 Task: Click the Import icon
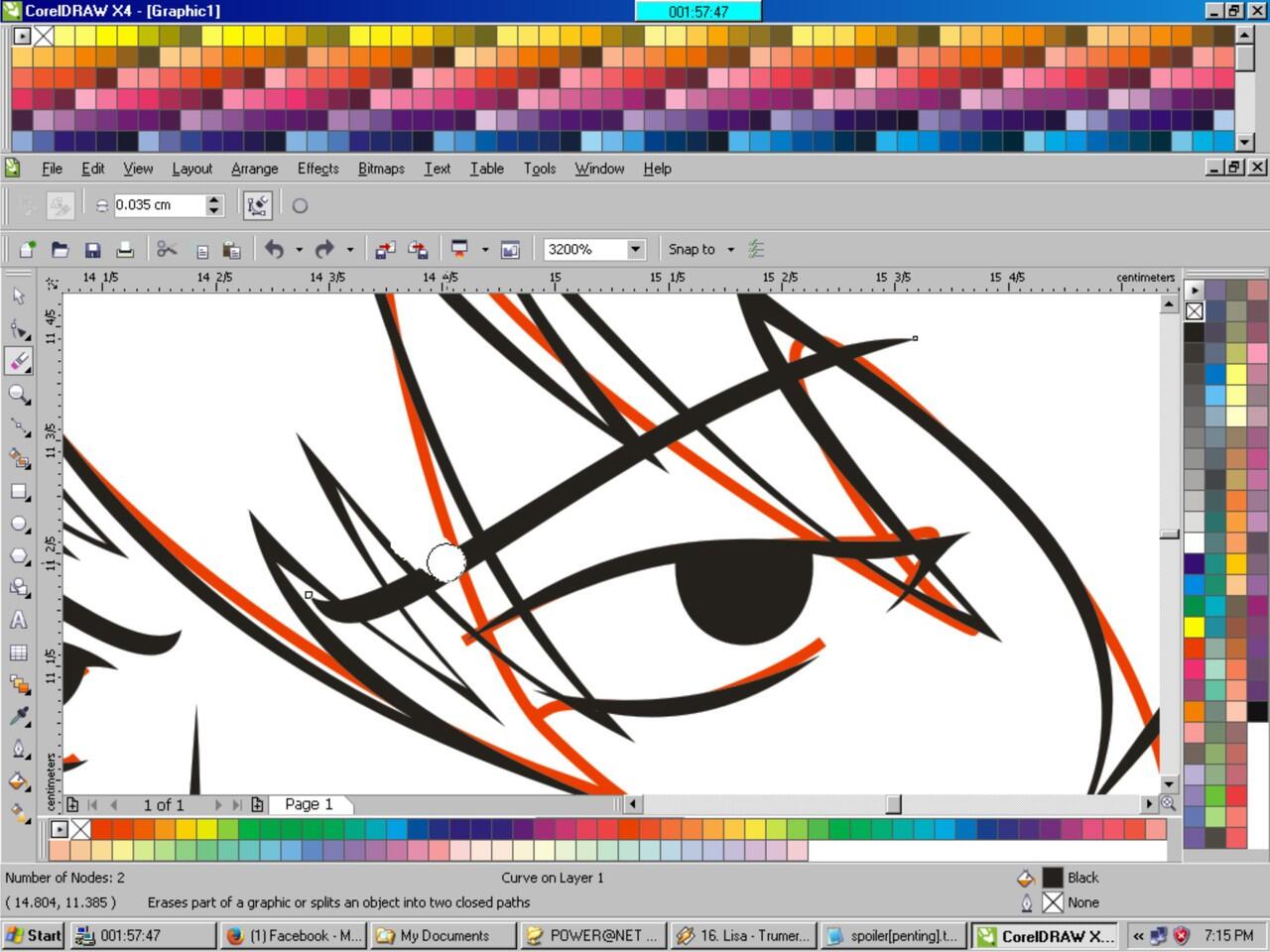[x=385, y=250]
